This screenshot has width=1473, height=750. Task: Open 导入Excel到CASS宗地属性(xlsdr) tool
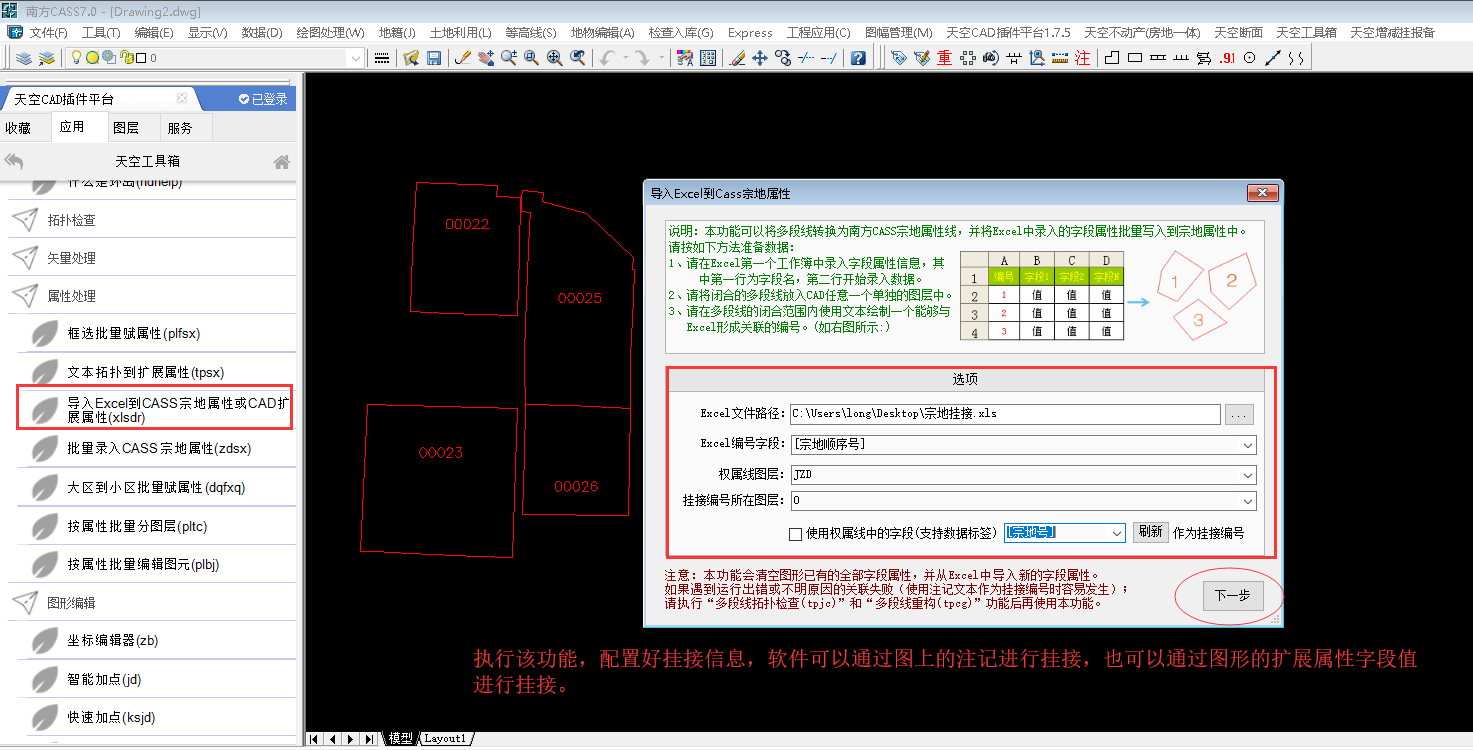pos(155,410)
